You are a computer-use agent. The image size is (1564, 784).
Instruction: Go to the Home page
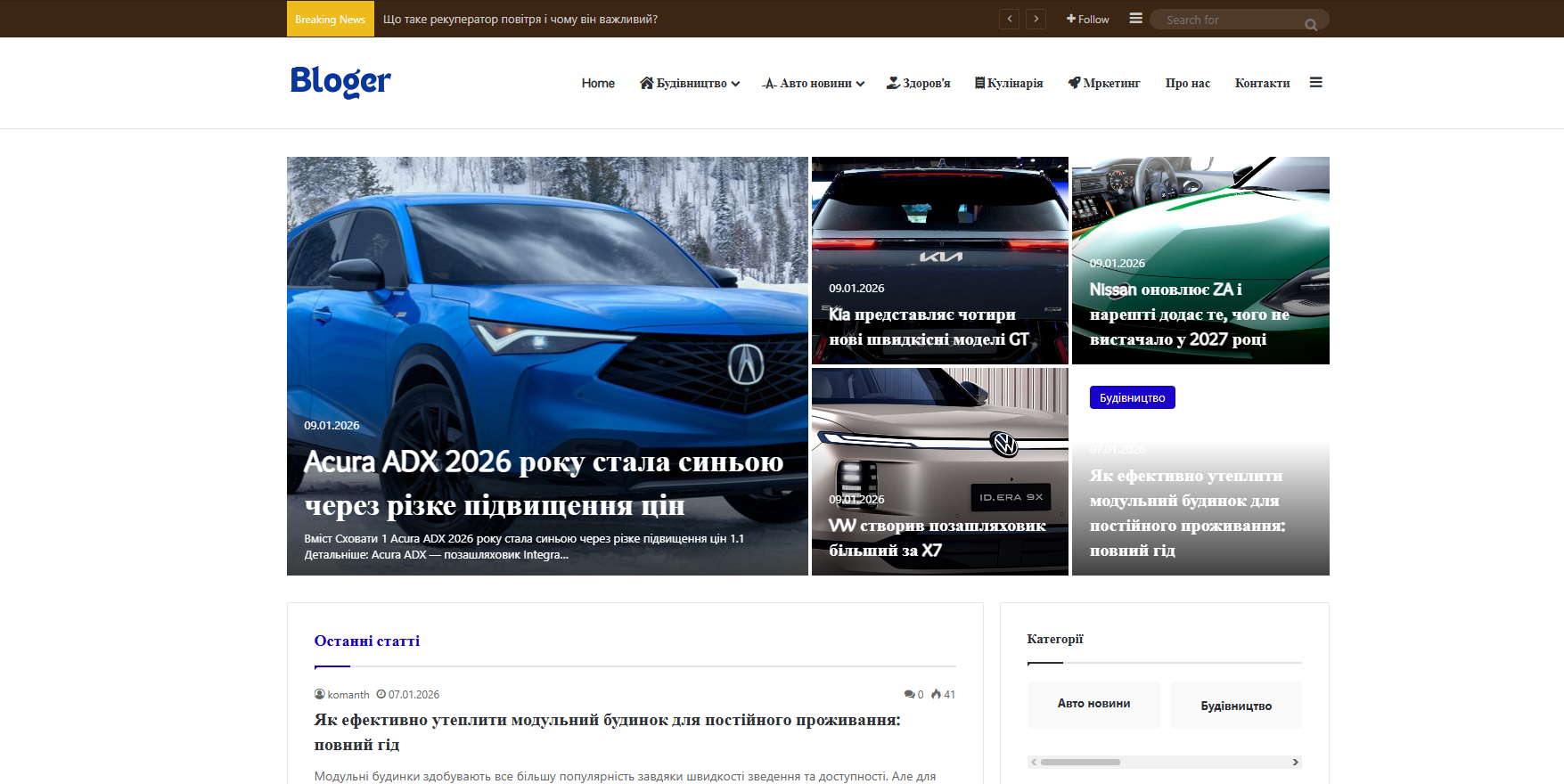click(598, 83)
